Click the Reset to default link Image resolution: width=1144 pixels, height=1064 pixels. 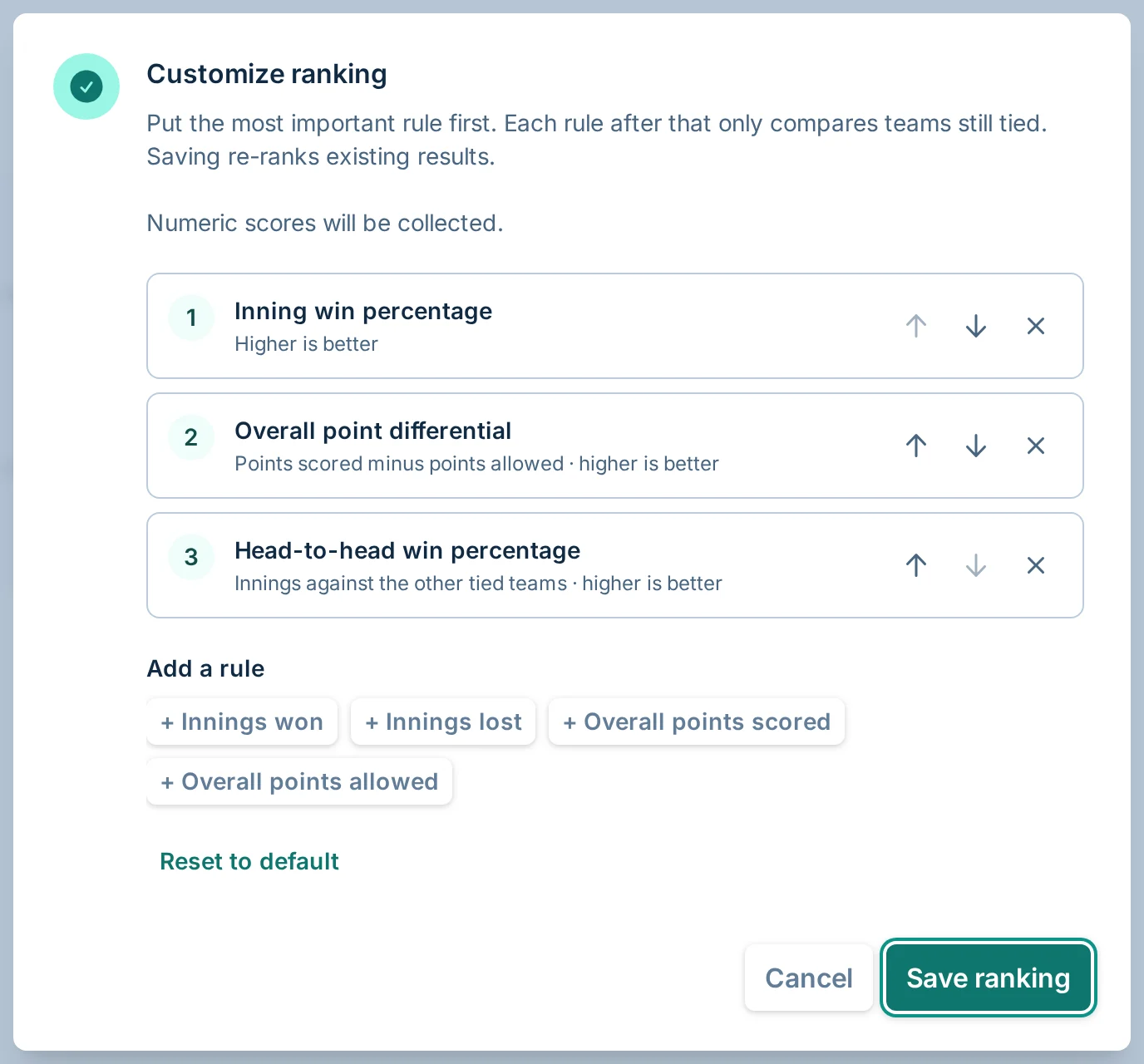(x=249, y=861)
